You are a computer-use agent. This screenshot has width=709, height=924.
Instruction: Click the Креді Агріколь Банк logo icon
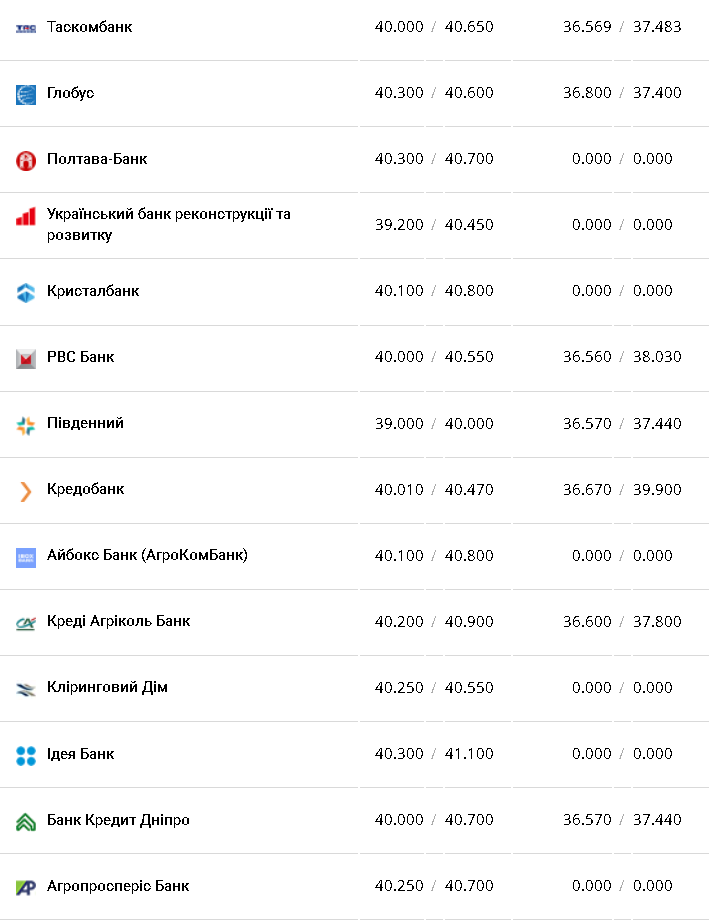[26, 623]
